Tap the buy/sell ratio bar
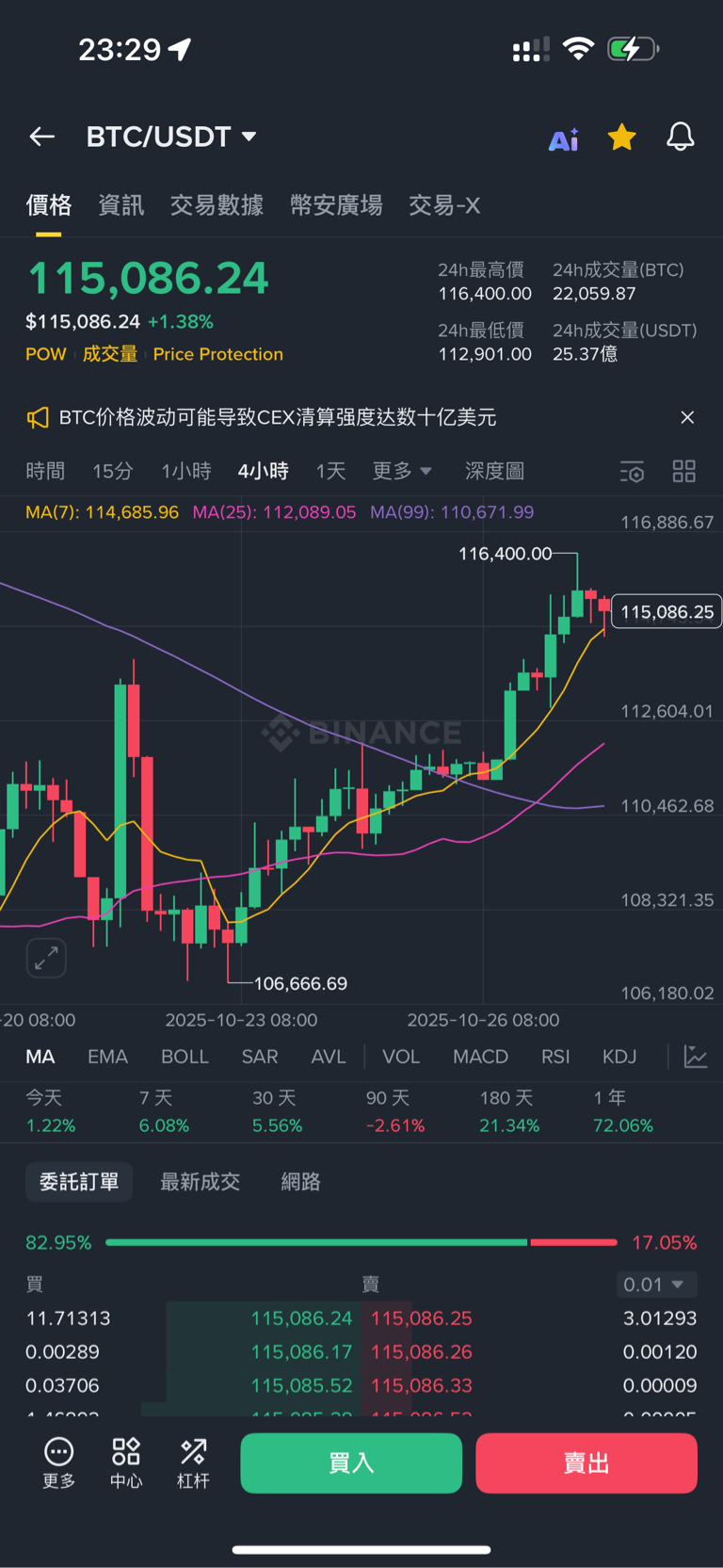The height and width of the screenshot is (1568, 723). [x=361, y=1243]
